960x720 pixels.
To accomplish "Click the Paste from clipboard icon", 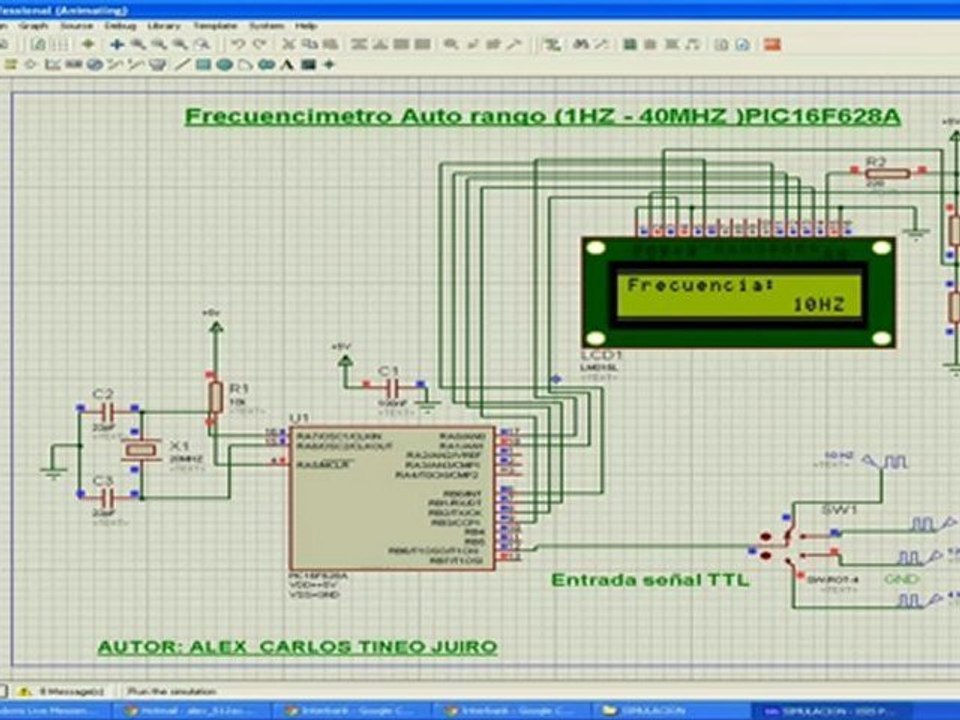I will tap(331, 45).
